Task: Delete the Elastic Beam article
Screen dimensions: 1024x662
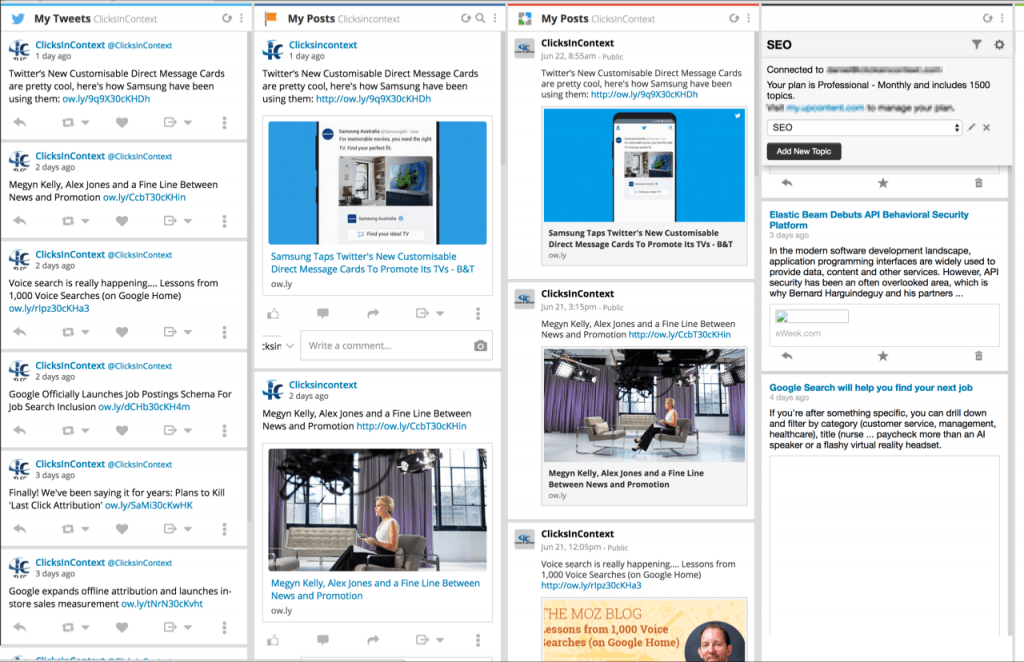Action: point(978,356)
